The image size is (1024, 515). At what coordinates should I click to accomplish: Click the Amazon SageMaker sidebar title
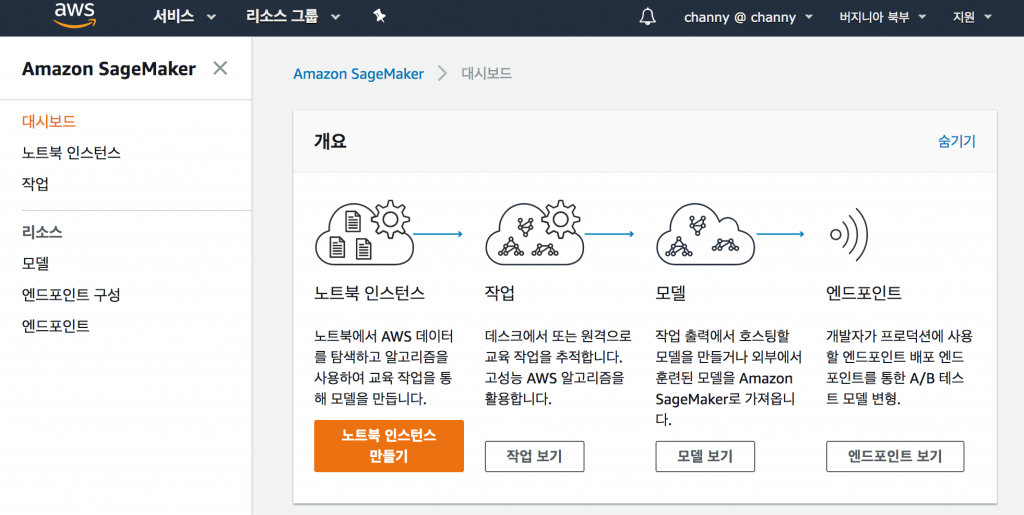click(x=108, y=69)
